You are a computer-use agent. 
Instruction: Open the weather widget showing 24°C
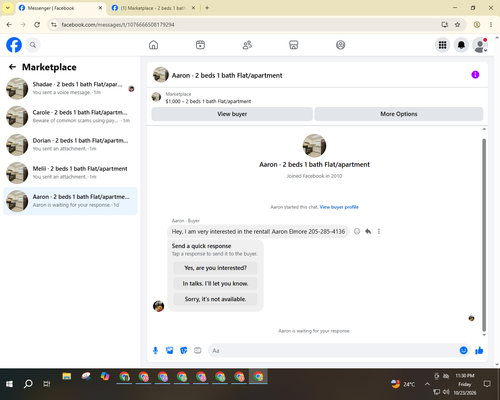pyautogui.click(x=403, y=384)
